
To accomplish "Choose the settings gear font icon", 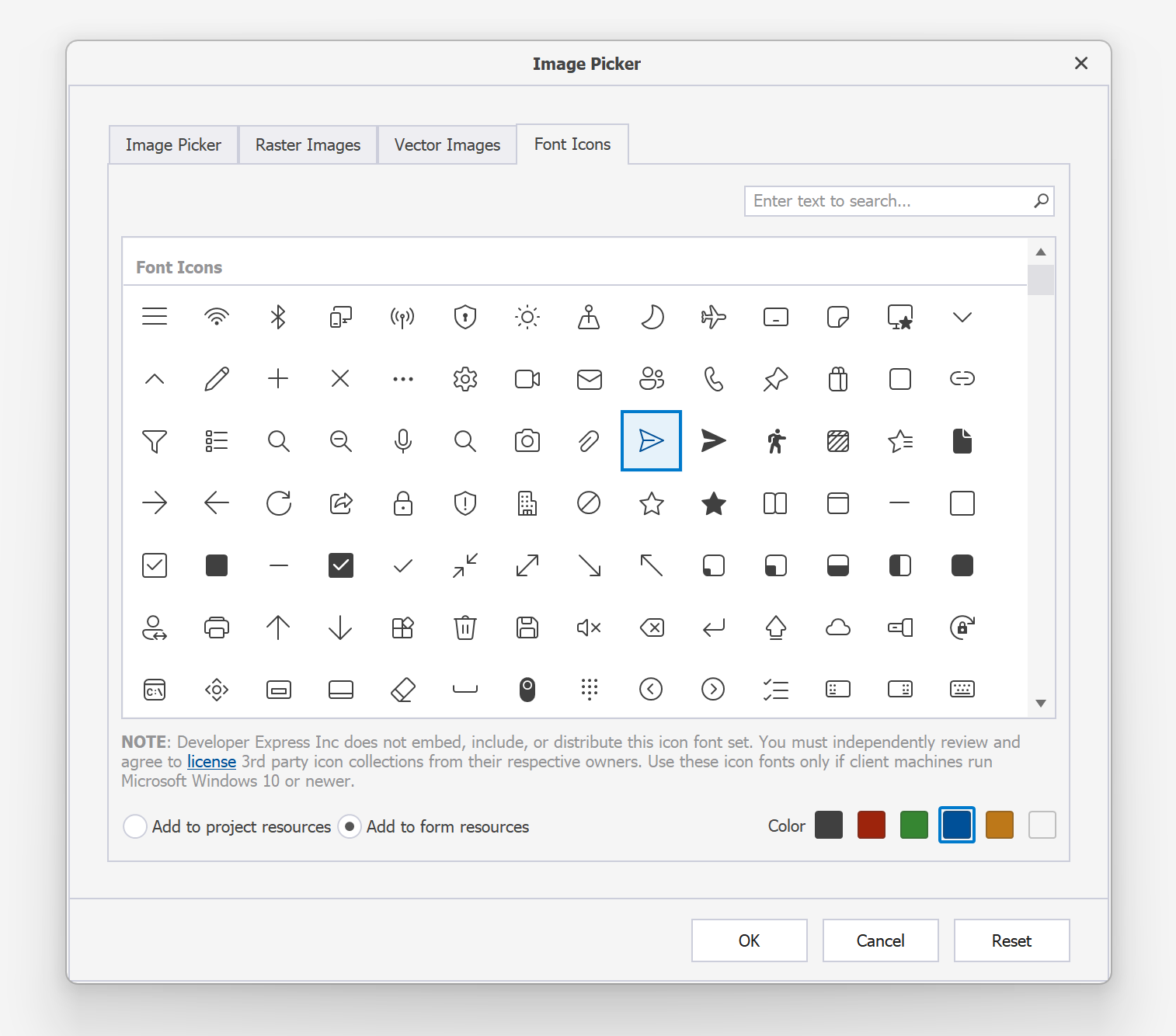I will coord(464,379).
